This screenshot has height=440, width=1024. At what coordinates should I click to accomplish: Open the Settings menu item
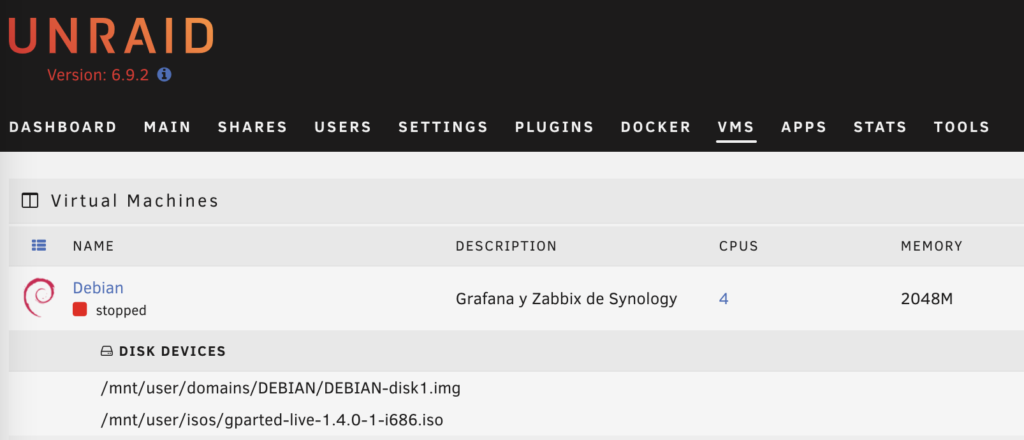(443, 127)
